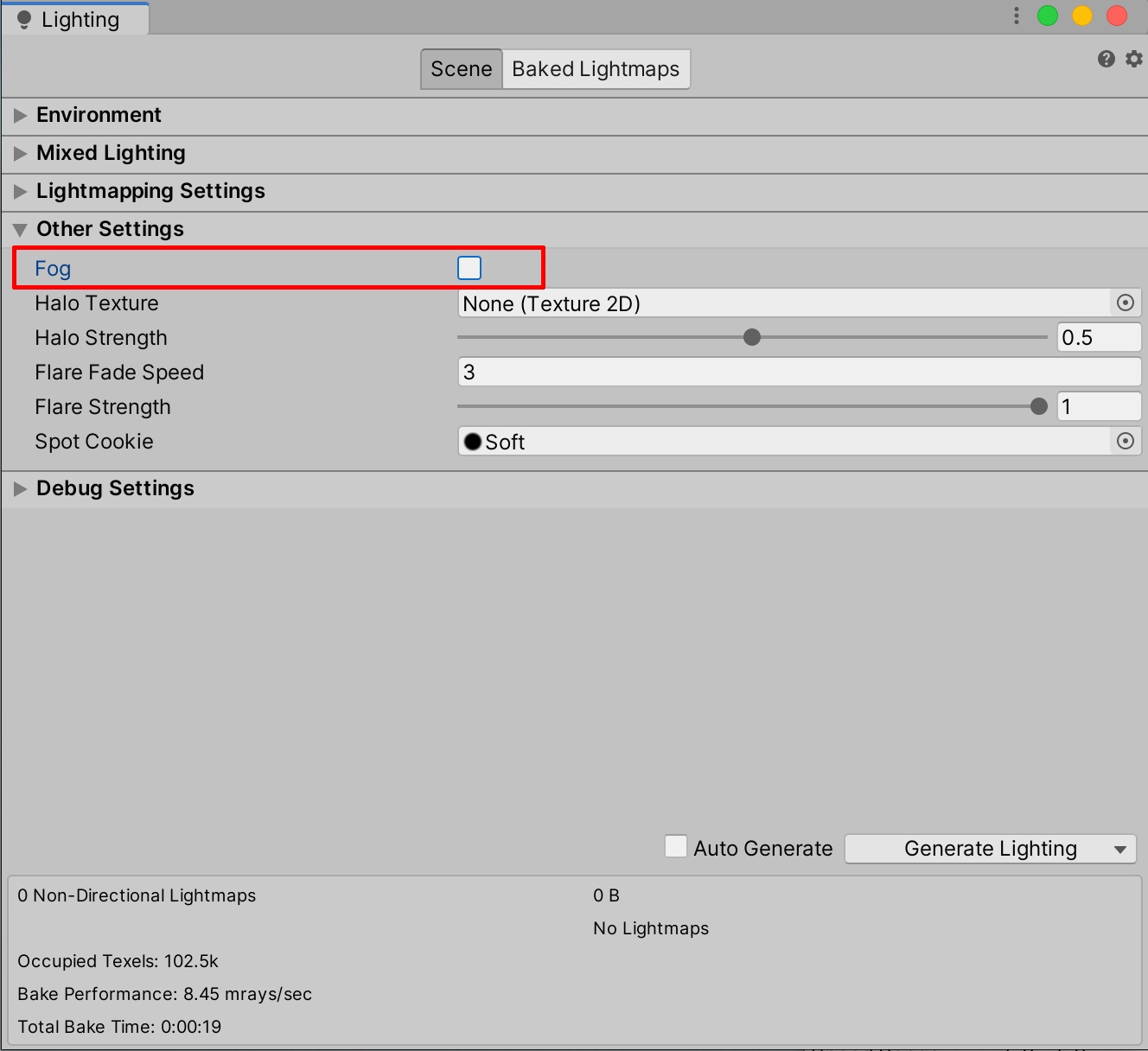Click the Soft cookie black circle thumbnail

(473, 442)
